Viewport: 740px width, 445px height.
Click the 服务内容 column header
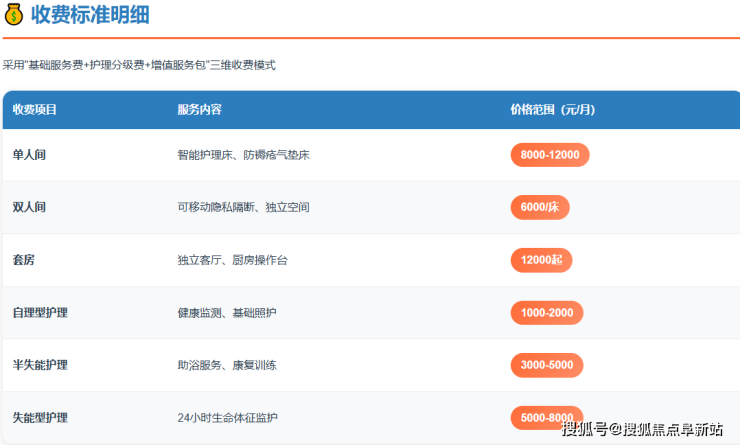click(x=199, y=110)
